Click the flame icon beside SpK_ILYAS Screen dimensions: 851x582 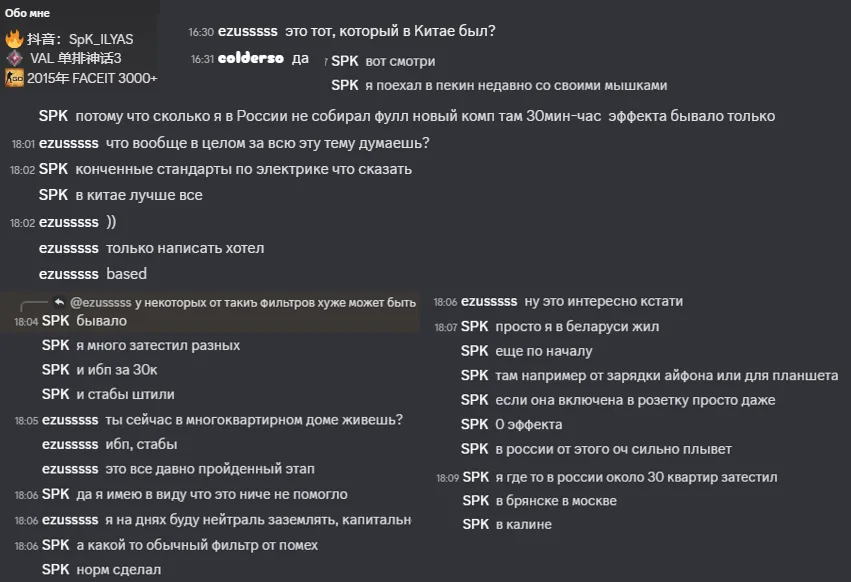coord(14,39)
